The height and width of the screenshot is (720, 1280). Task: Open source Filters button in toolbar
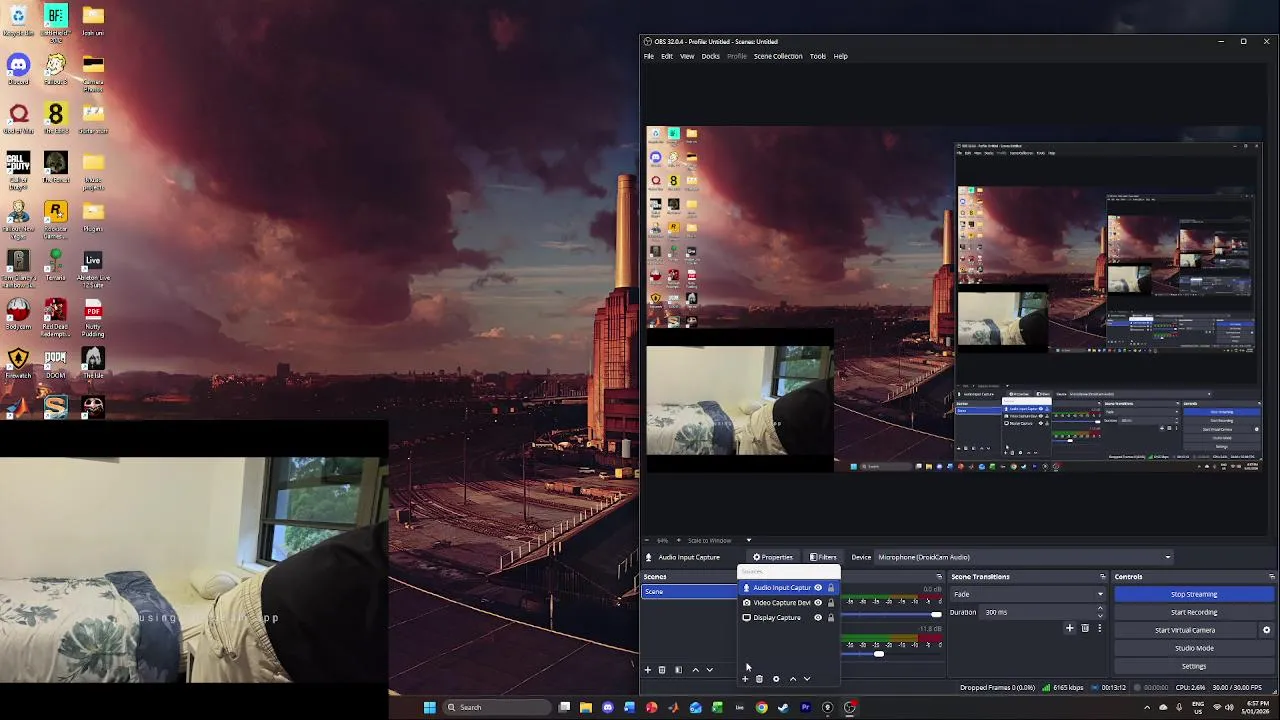823,557
